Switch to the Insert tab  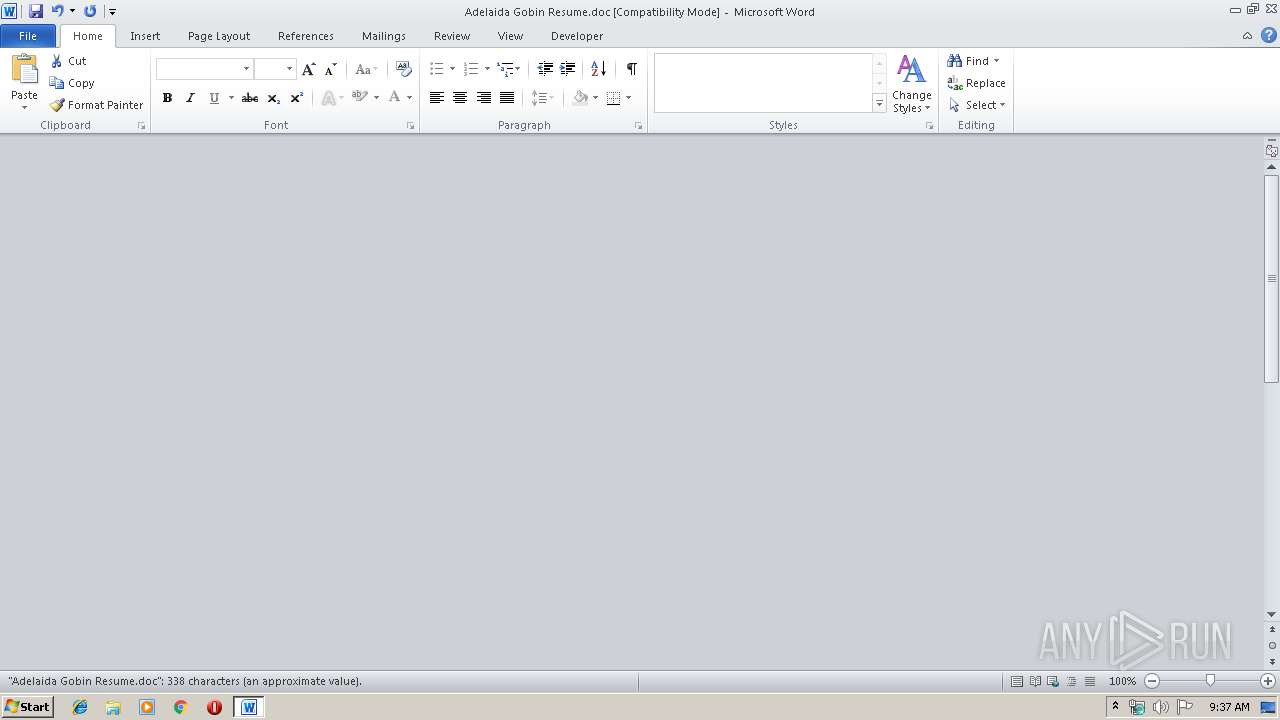[145, 36]
